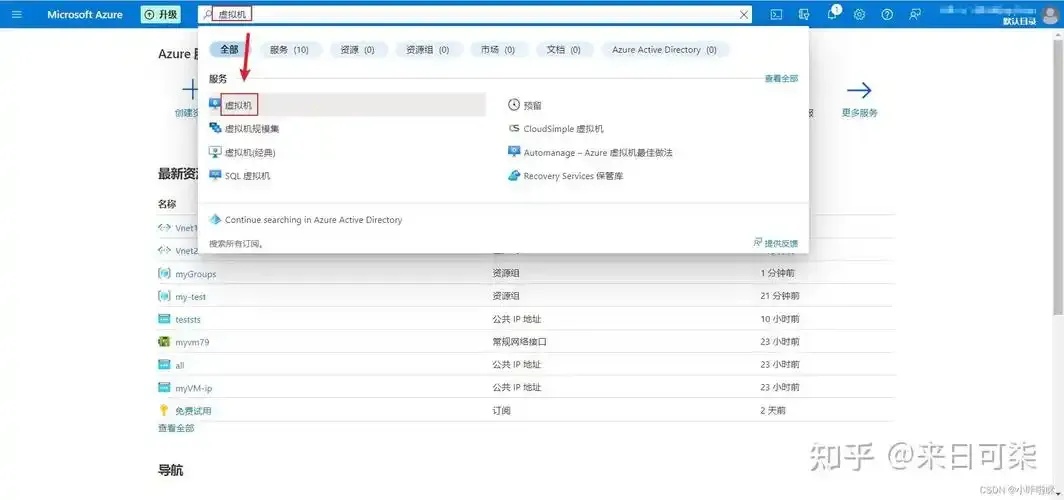
Task: Click the Azure Active Directory search icon
Action: tap(215, 219)
